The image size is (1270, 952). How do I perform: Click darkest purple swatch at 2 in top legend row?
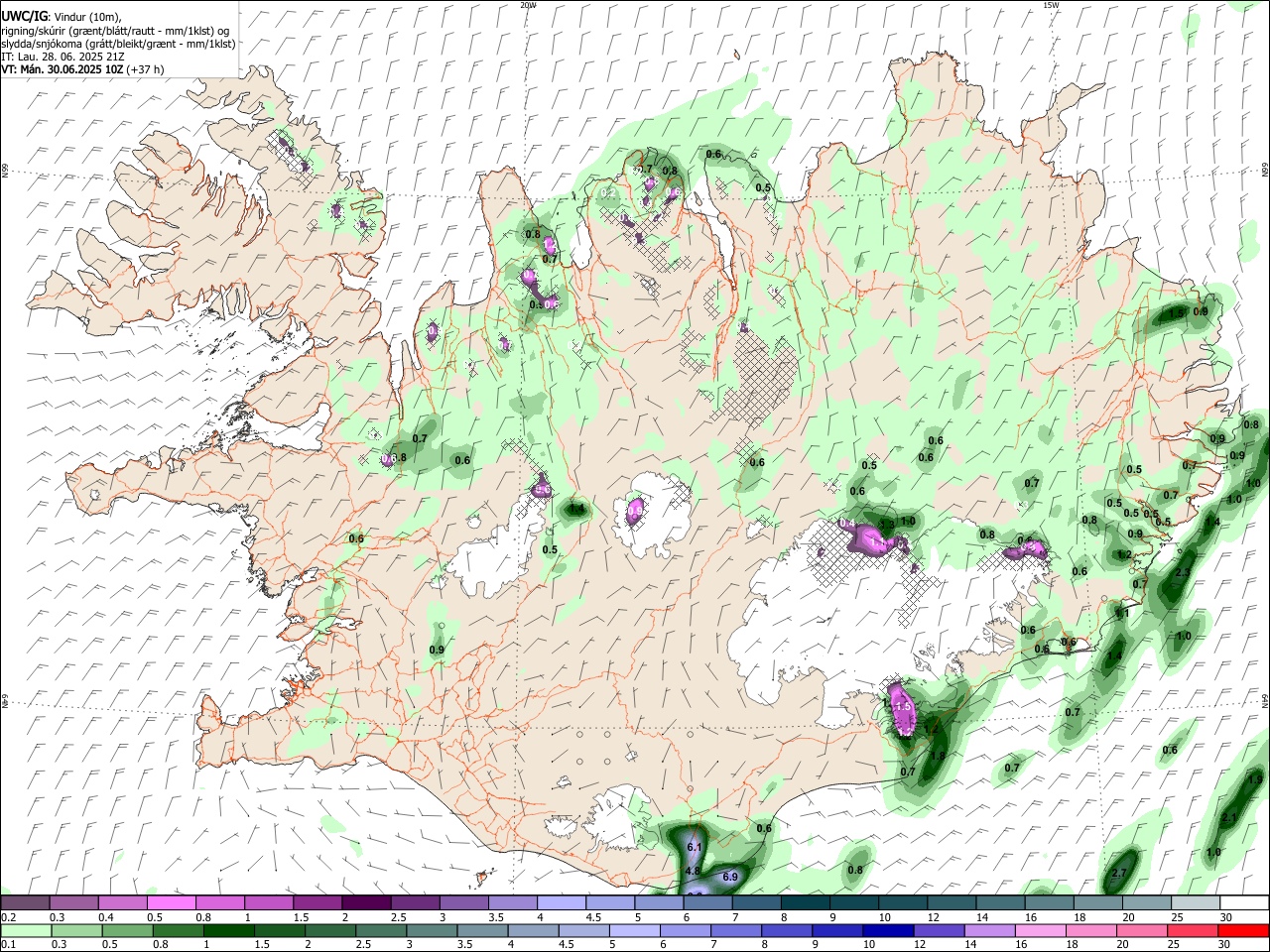click(366, 902)
